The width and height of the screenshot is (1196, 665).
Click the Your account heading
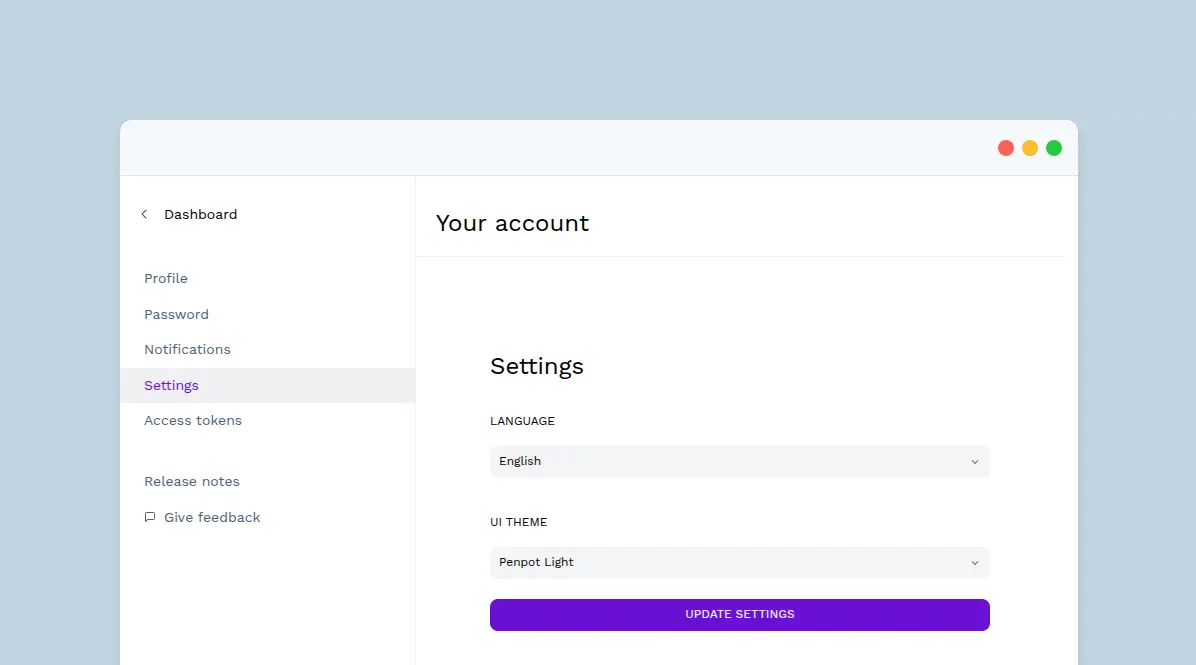(x=512, y=223)
